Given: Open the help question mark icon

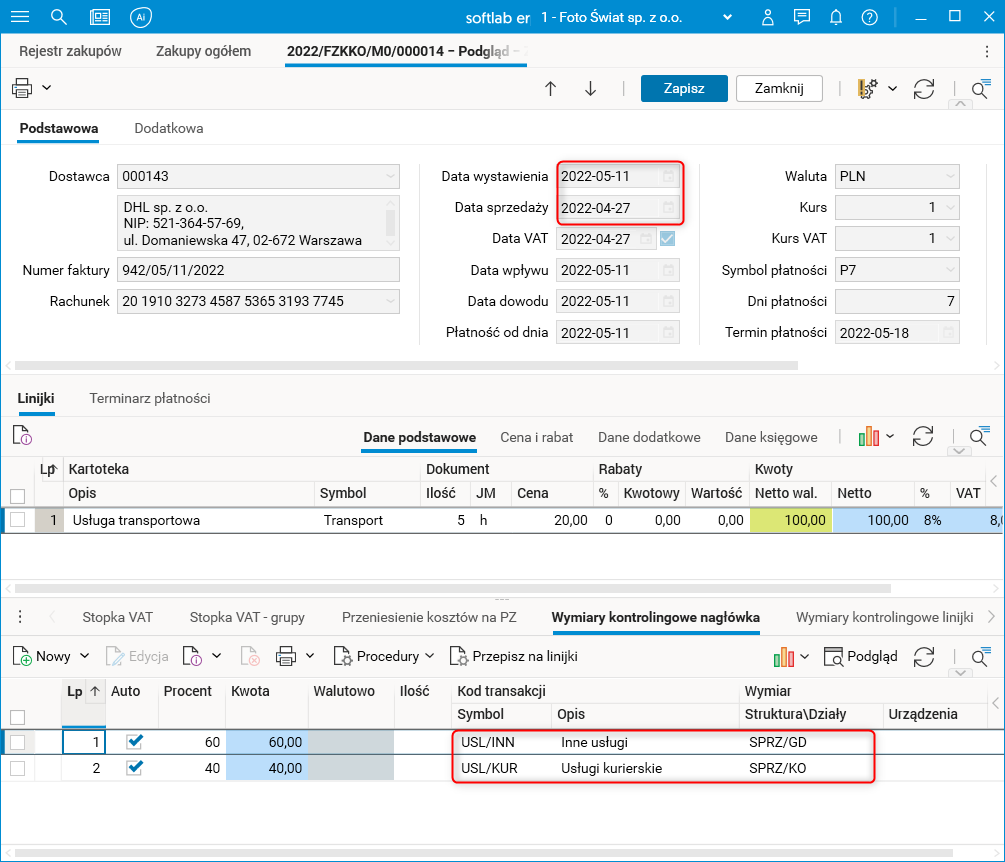Looking at the screenshot, I should pyautogui.click(x=869, y=17).
